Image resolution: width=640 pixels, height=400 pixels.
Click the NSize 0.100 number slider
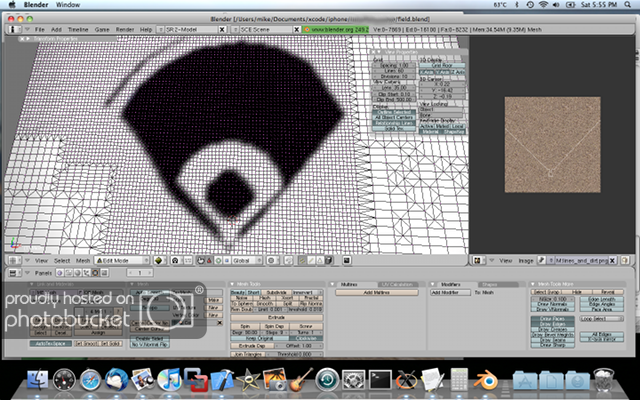(553, 299)
